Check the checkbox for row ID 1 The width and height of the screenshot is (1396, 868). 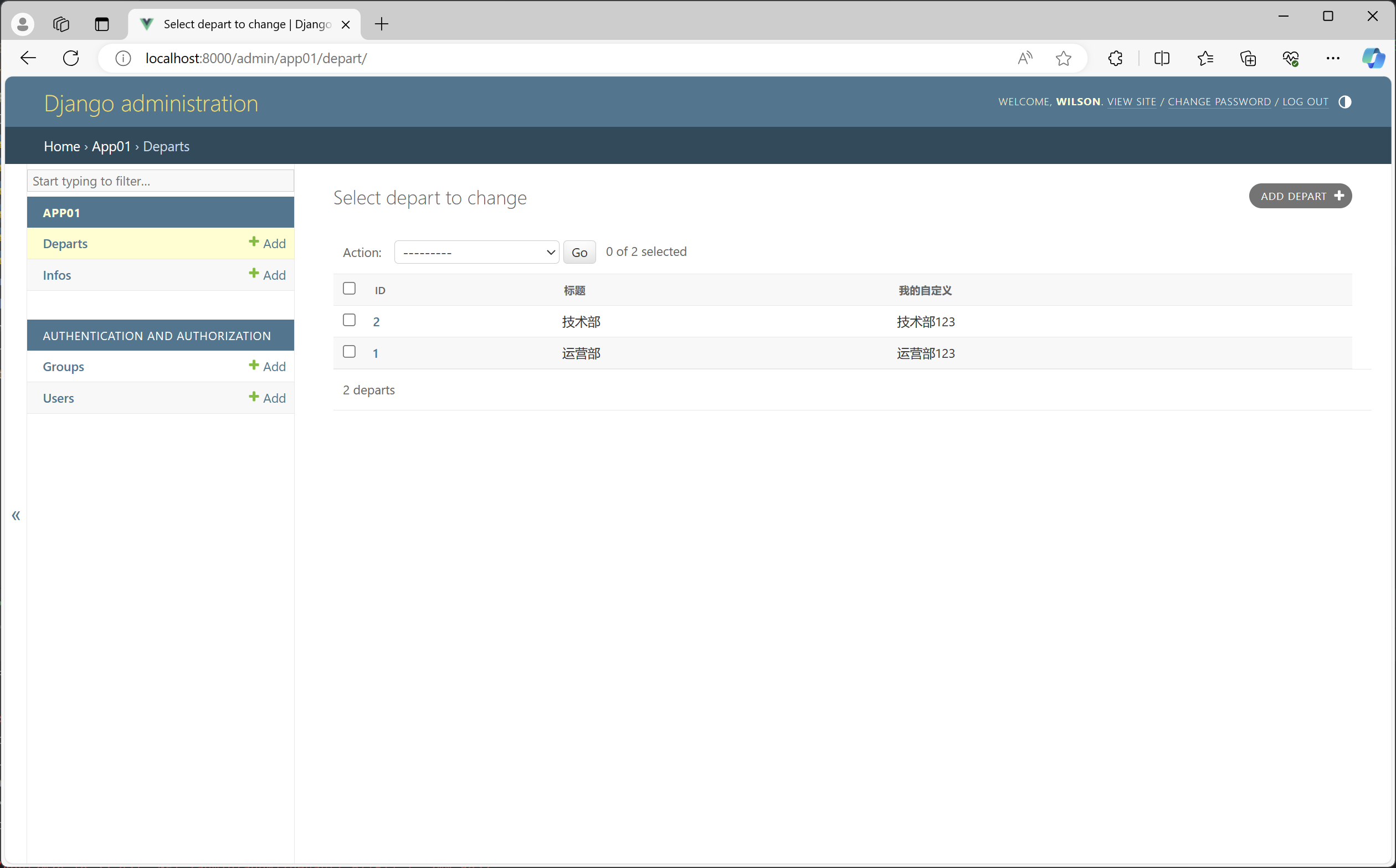coord(349,351)
